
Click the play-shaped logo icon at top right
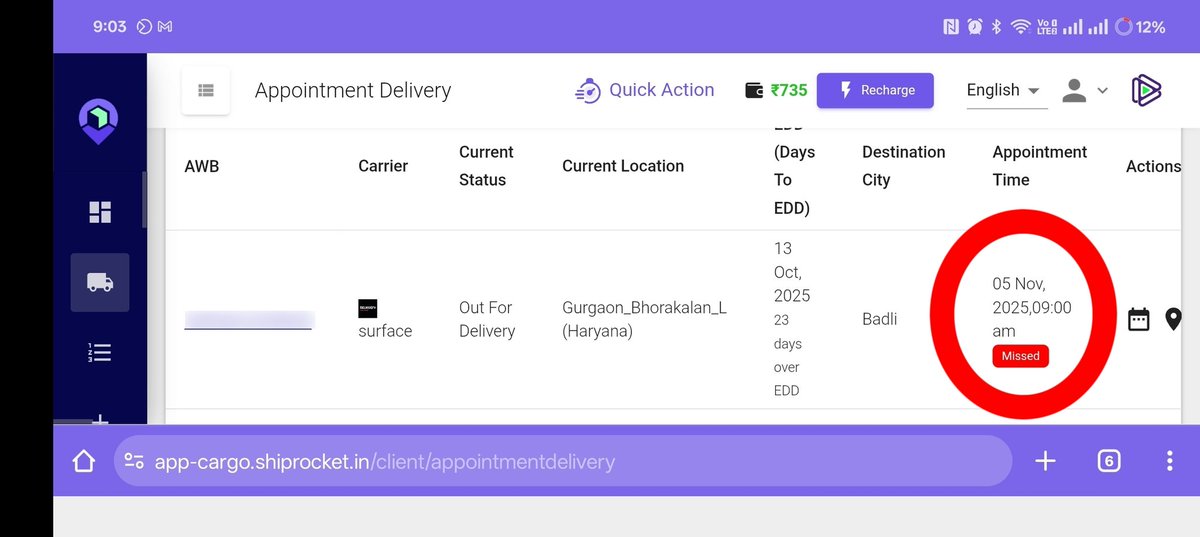[1146, 90]
